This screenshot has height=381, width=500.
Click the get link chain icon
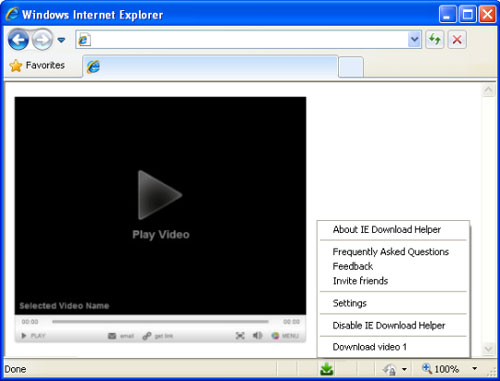pos(147,336)
